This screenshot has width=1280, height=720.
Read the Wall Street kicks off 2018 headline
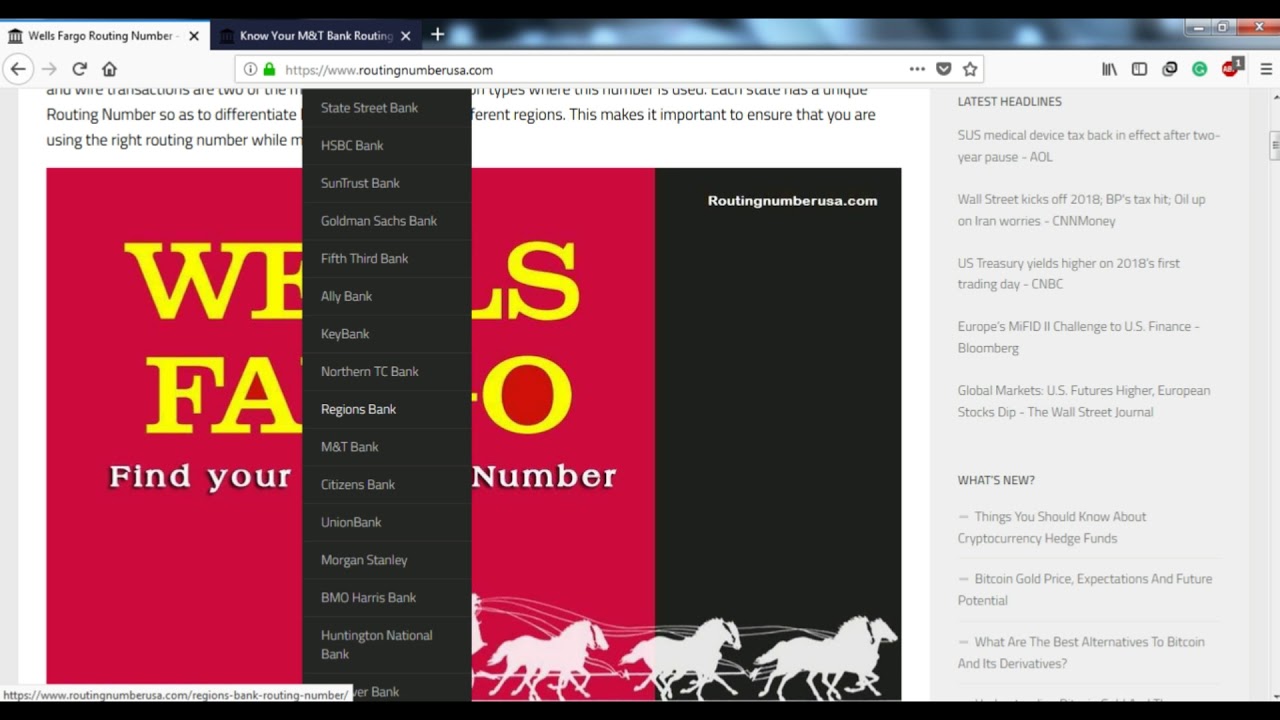pos(1081,210)
